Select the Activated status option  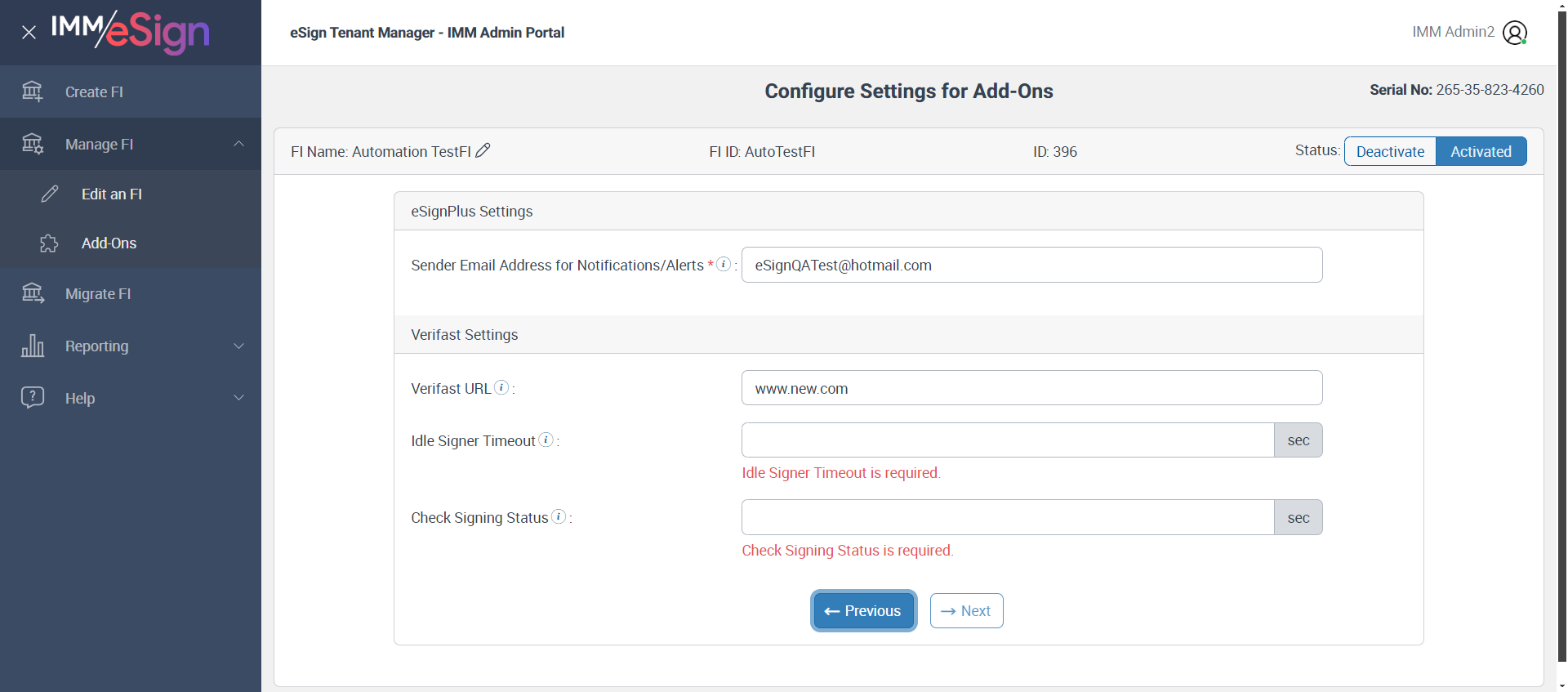coord(1481,151)
